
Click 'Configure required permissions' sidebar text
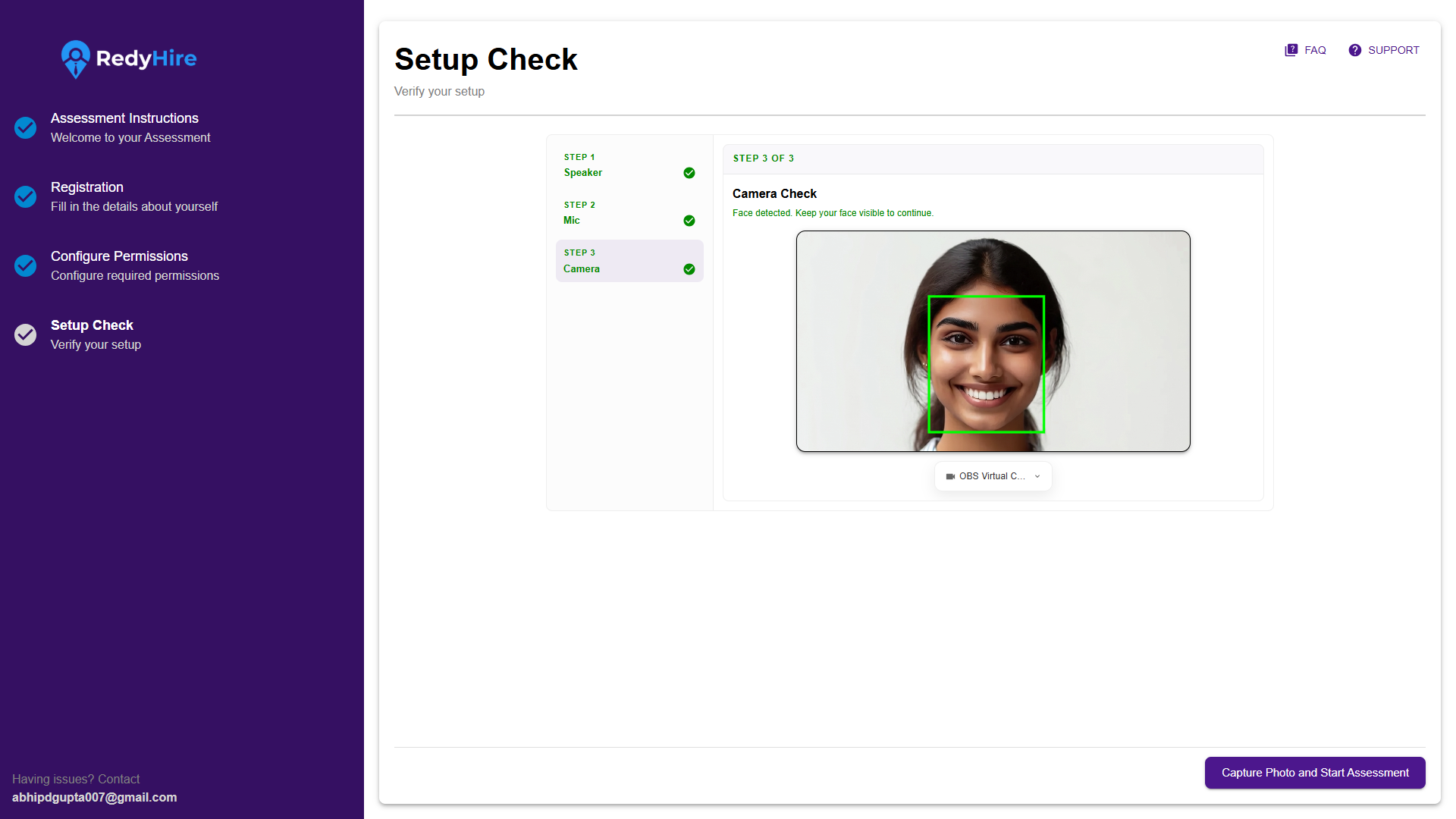[x=135, y=276]
